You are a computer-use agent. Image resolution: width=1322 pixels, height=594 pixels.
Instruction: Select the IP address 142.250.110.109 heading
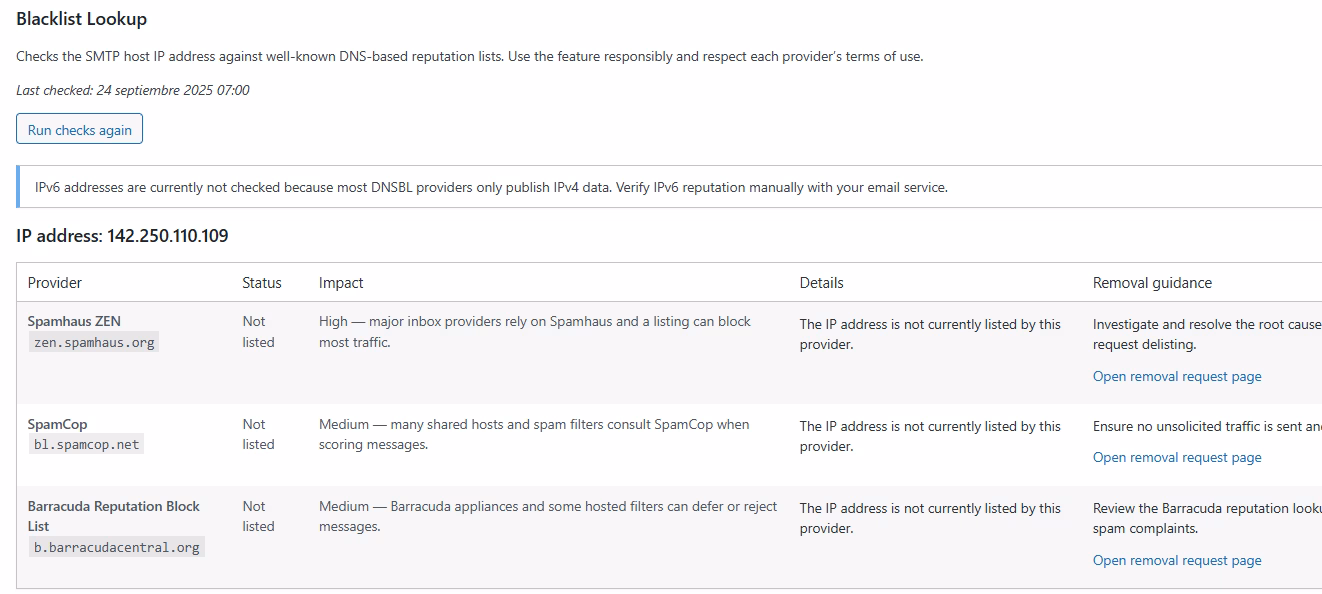[x=122, y=236]
